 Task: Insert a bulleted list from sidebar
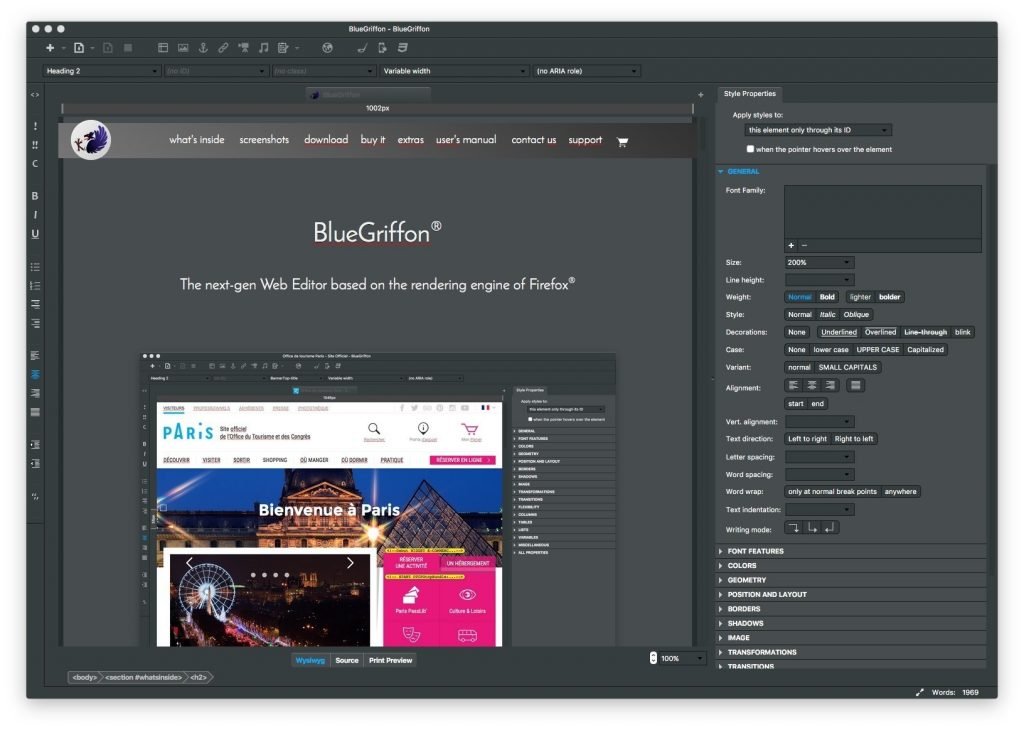pos(35,267)
